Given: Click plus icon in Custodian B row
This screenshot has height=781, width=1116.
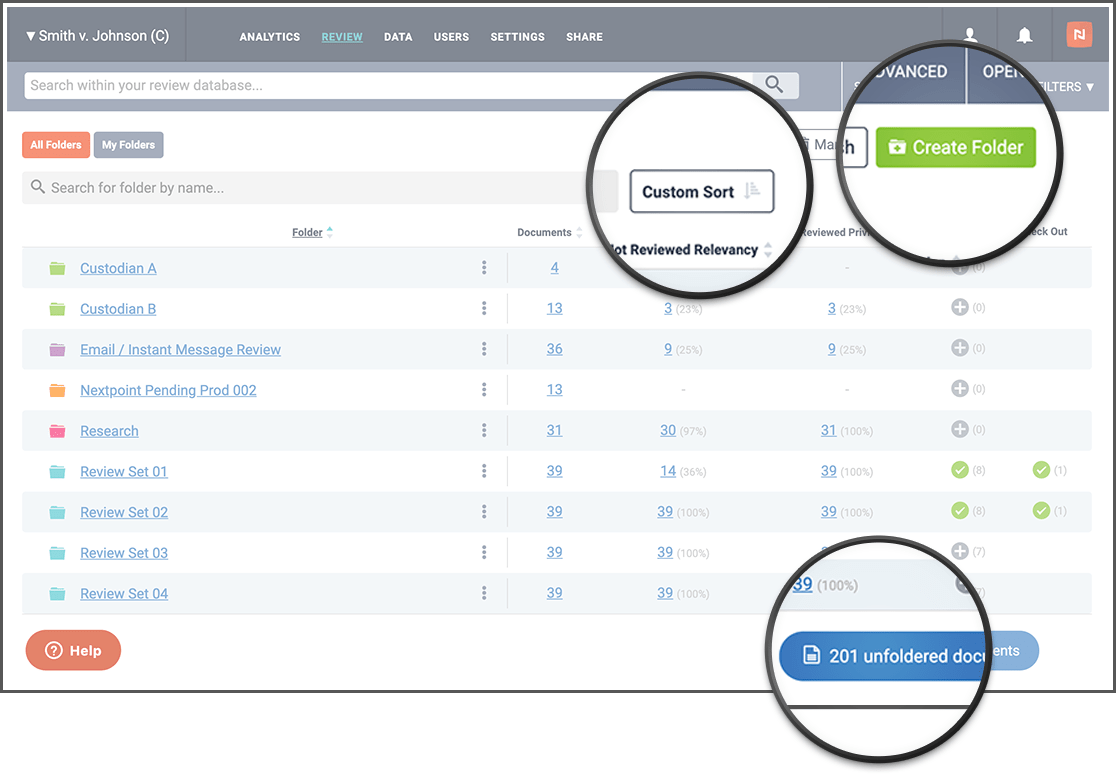Looking at the screenshot, I should (x=959, y=308).
